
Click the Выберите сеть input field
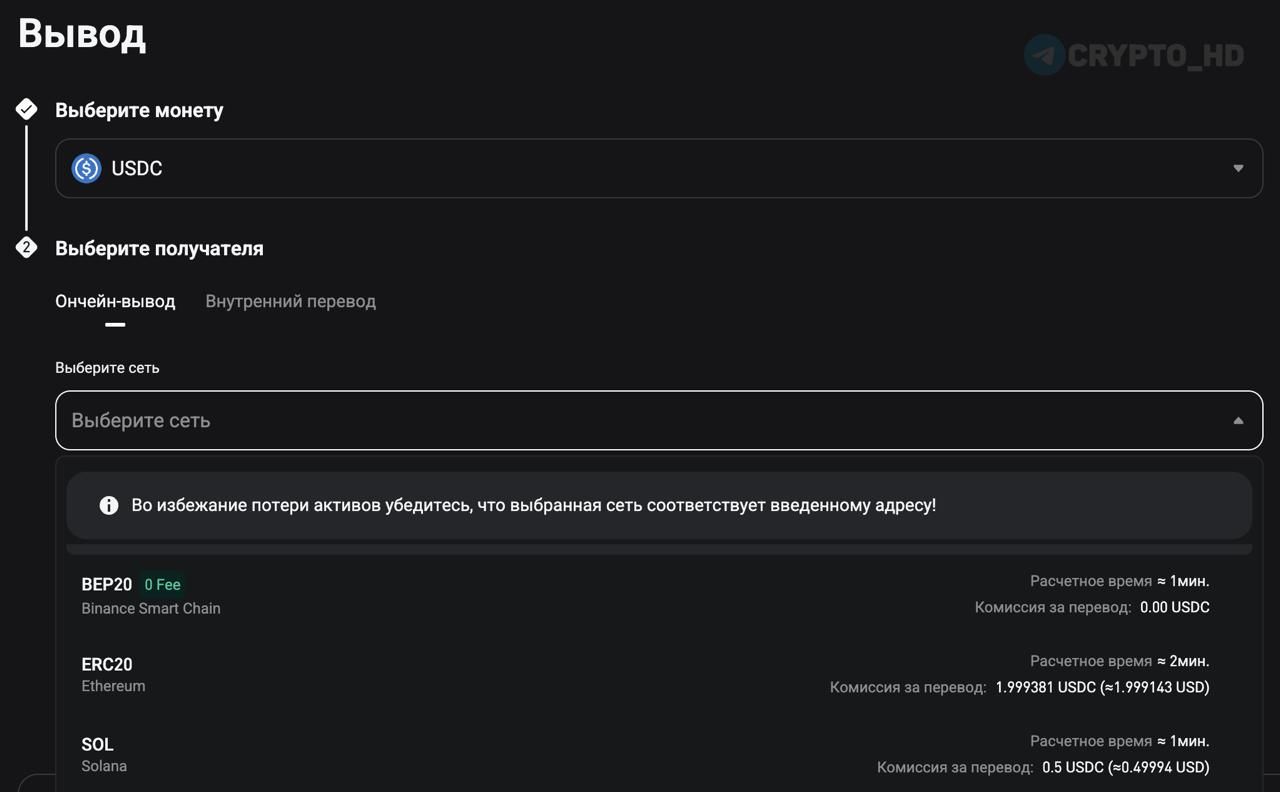(659, 420)
